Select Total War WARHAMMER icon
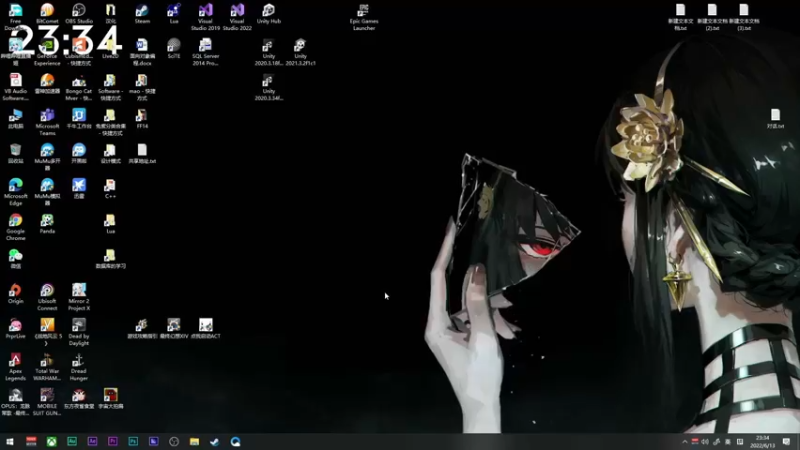The width and height of the screenshot is (800, 450). click(47, 368)
